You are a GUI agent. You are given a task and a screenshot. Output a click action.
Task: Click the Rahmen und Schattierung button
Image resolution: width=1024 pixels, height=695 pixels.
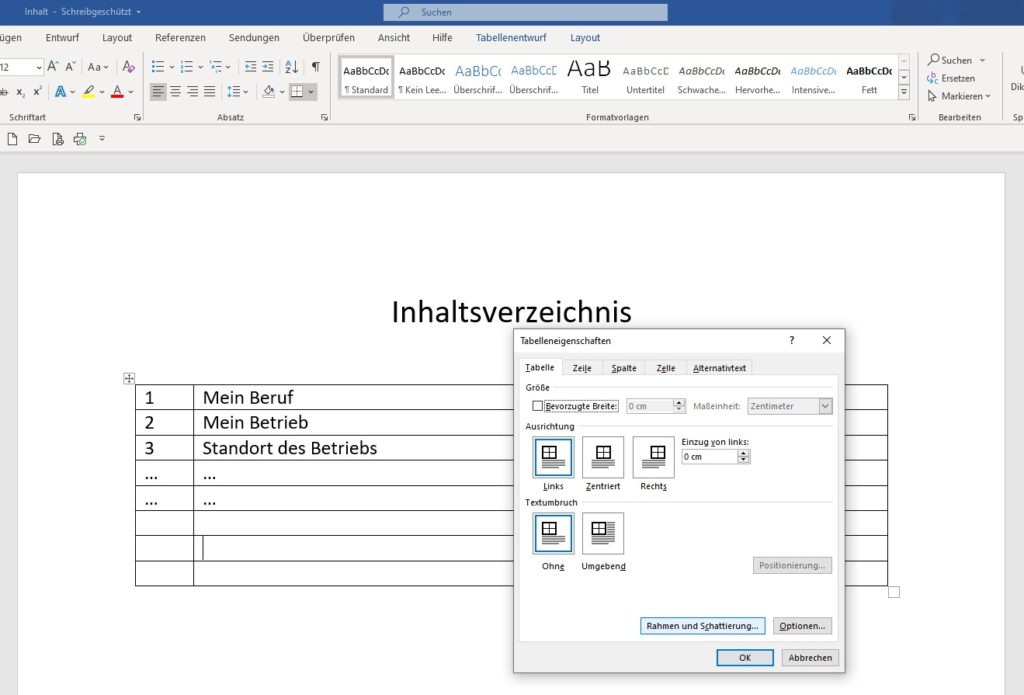point(702,626)
